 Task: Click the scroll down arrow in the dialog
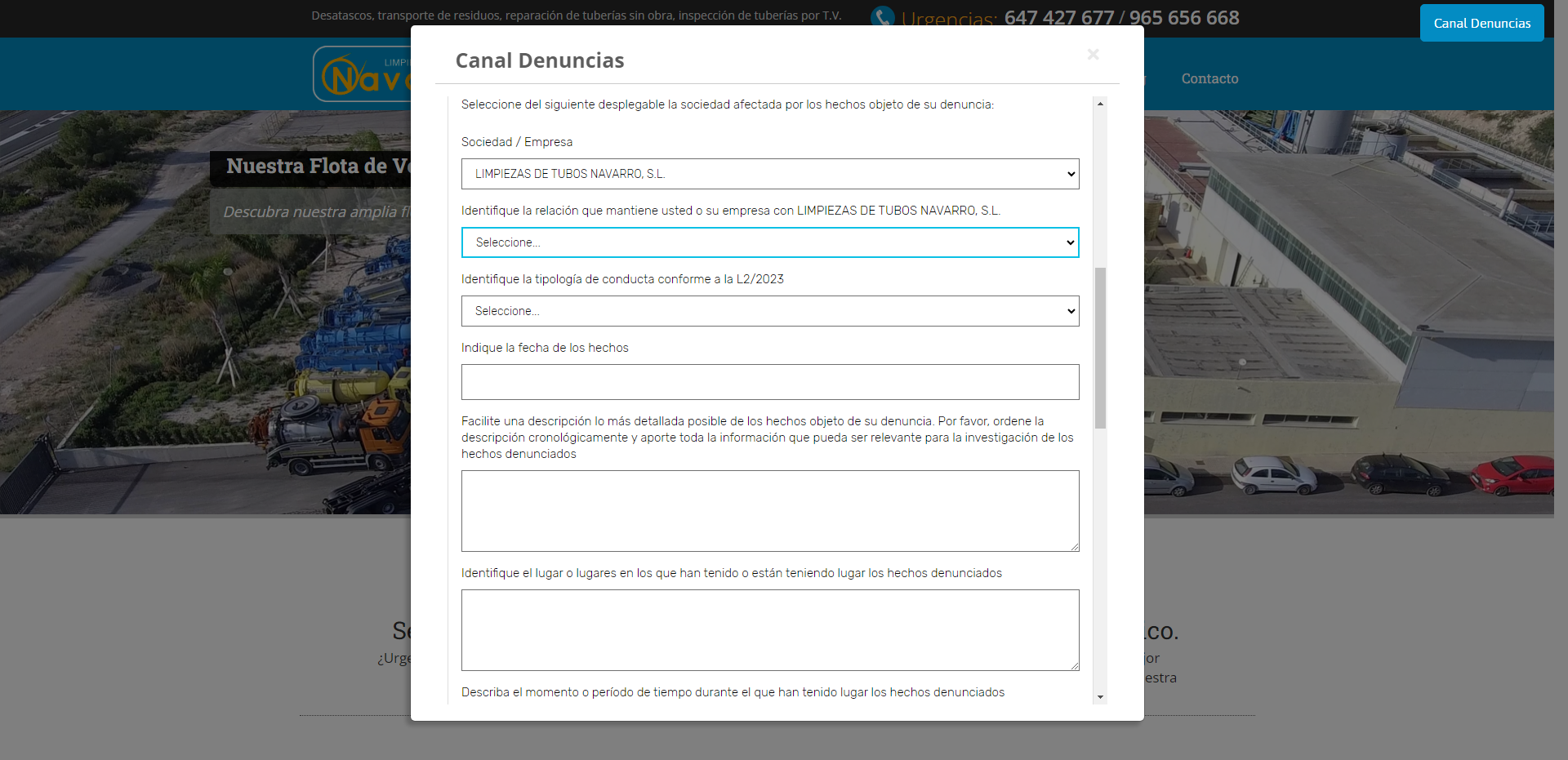(1101, 697)
